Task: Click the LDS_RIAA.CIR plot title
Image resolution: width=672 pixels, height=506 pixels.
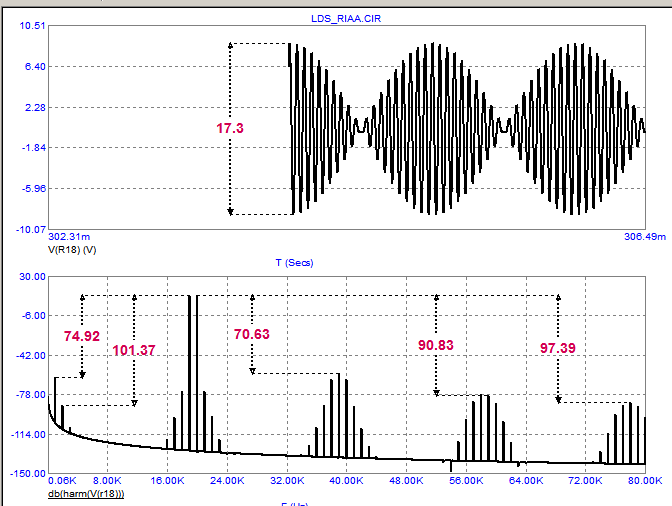Action: pyautogui.click(x=346, y=19)
